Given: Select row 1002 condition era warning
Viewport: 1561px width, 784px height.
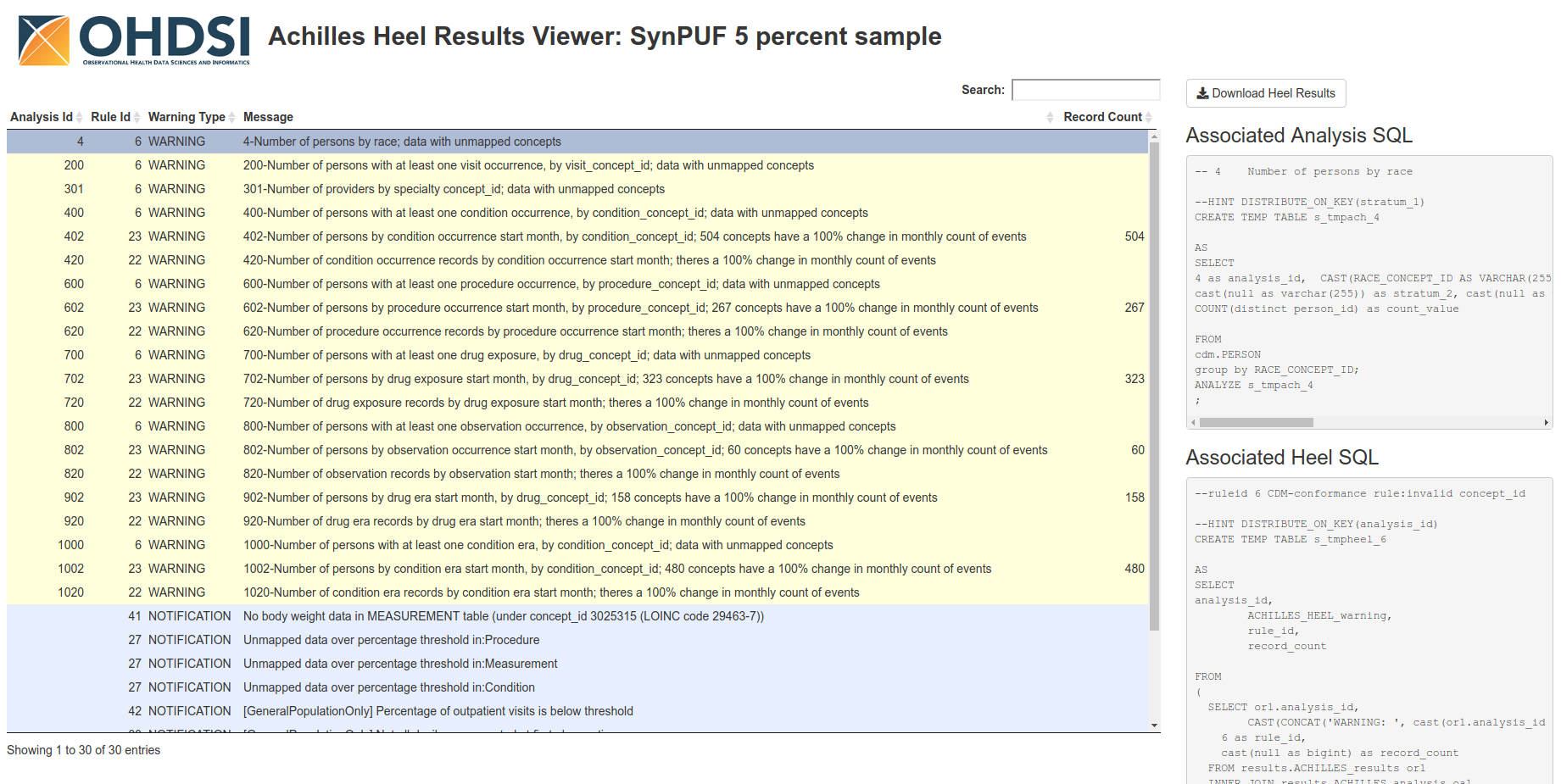Looking at the screenshot, I should click(616, 569).
